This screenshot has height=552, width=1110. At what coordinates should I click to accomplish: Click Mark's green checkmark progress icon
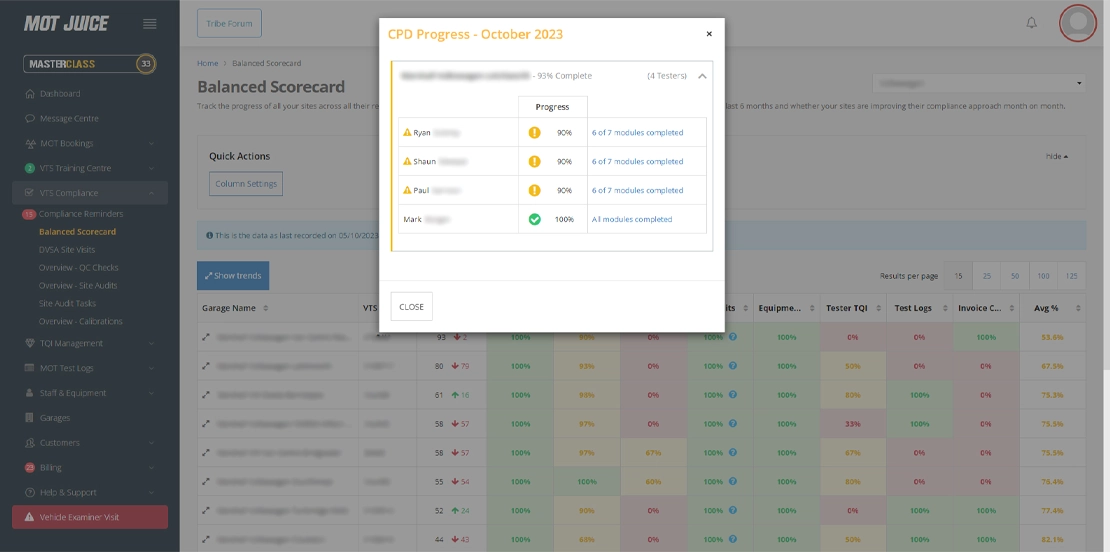(x=534, y=219)
